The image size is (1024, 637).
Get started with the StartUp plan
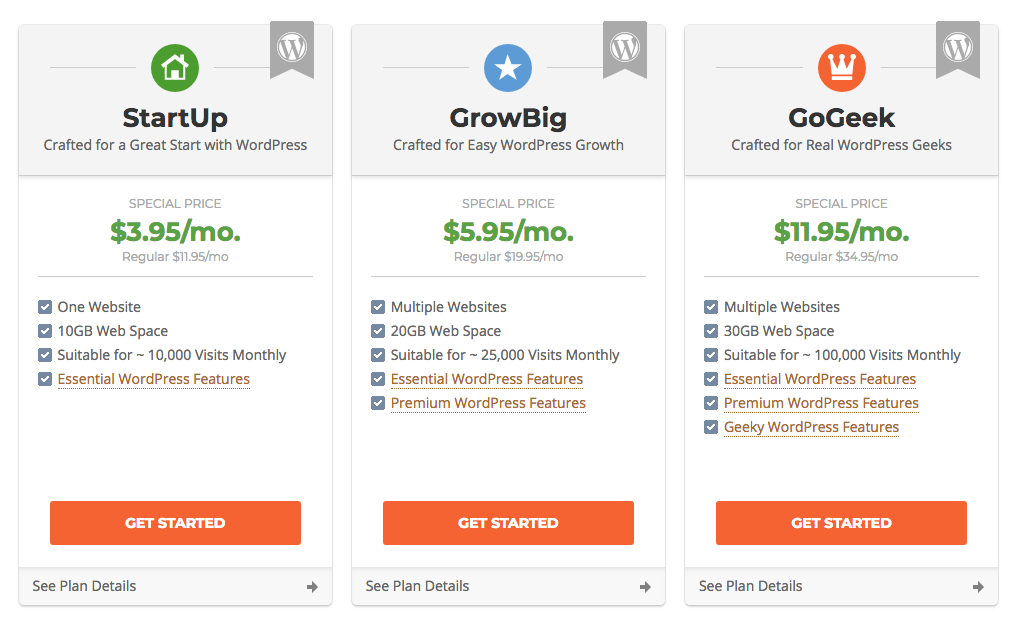pos(175,523)
